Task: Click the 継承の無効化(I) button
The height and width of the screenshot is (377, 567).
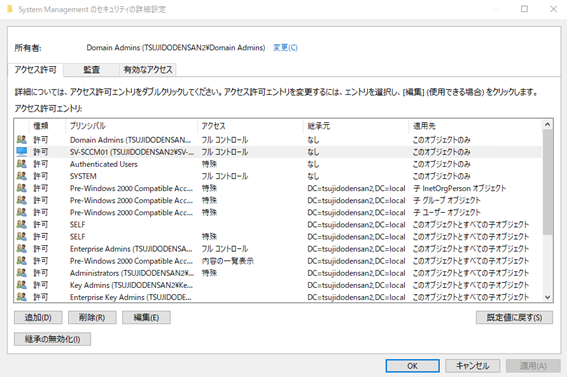Action: pos(52,339)
